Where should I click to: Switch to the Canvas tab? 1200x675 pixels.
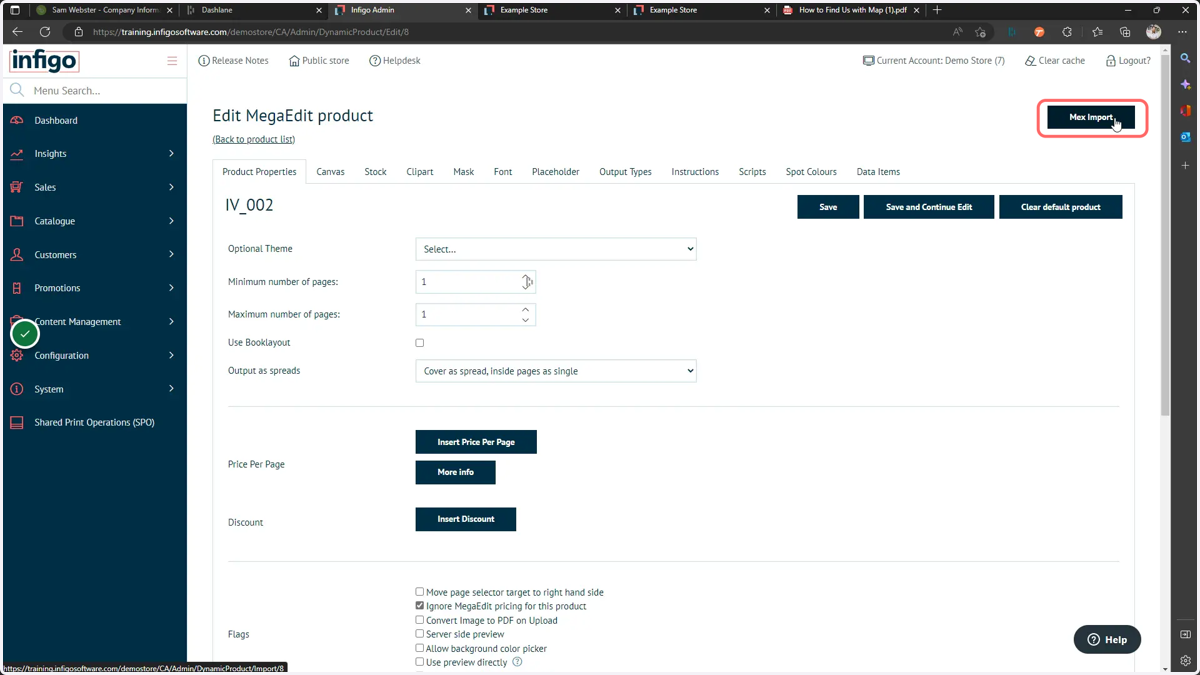(x=330, y=172)
